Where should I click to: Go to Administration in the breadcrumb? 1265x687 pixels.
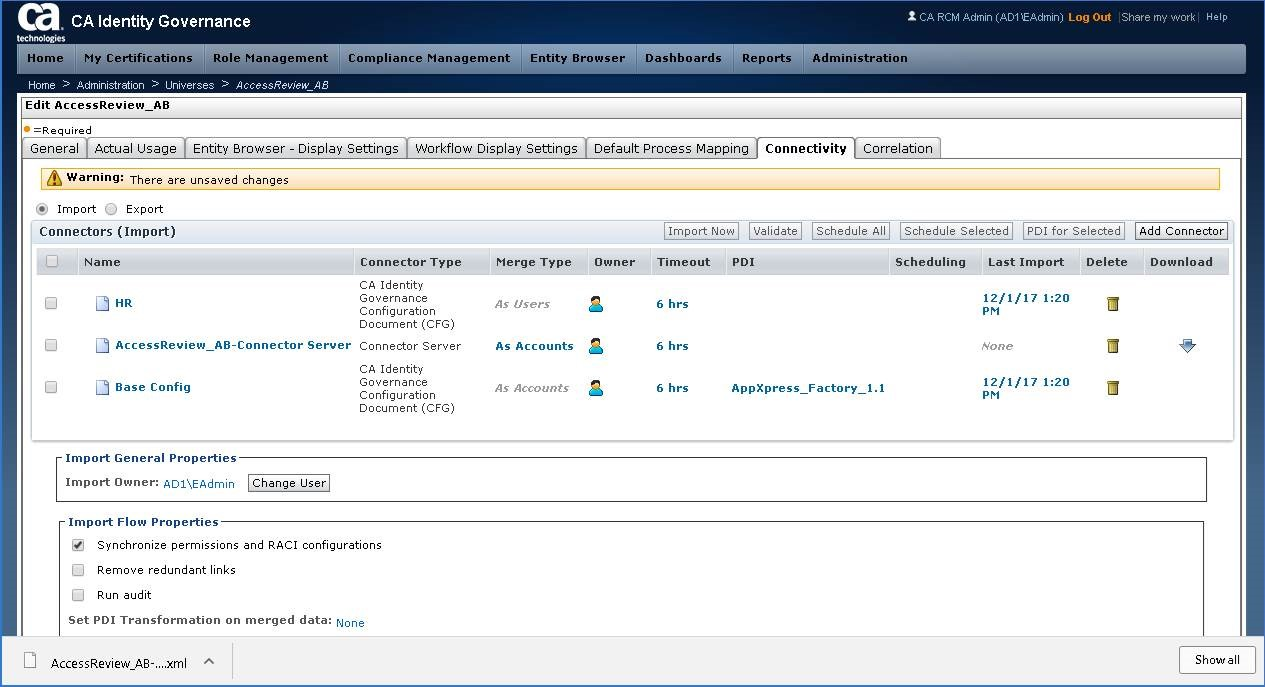pos(110,85)
